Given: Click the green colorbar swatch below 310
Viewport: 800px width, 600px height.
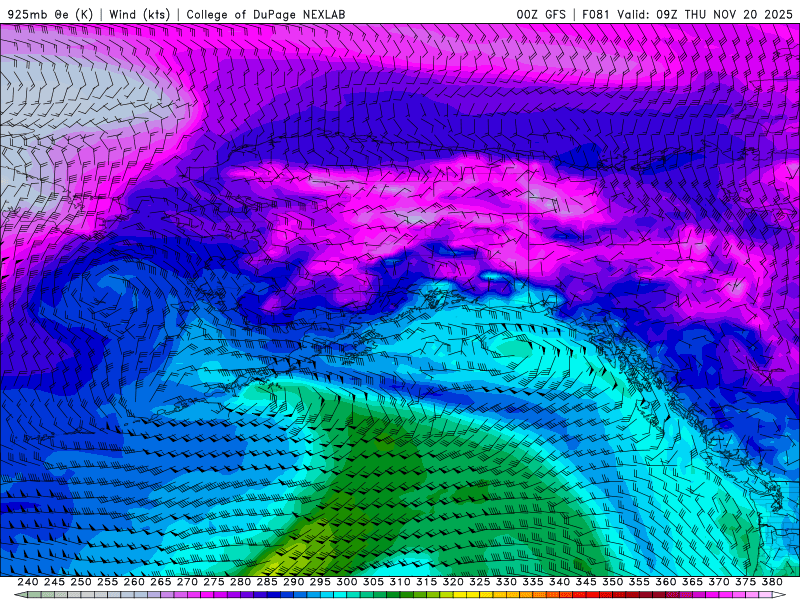Looking at the screenshot, I should point(407,595).
